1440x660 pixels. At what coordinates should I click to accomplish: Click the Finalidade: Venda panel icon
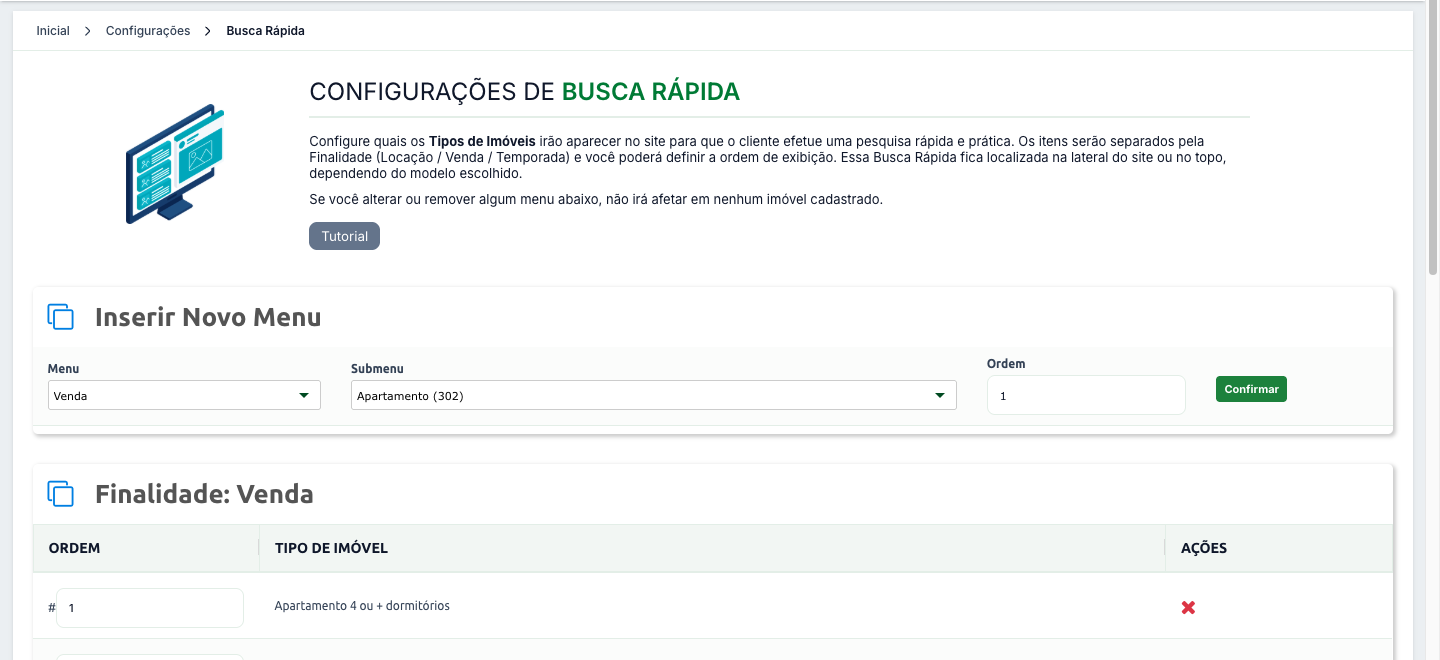click(61, 493)
